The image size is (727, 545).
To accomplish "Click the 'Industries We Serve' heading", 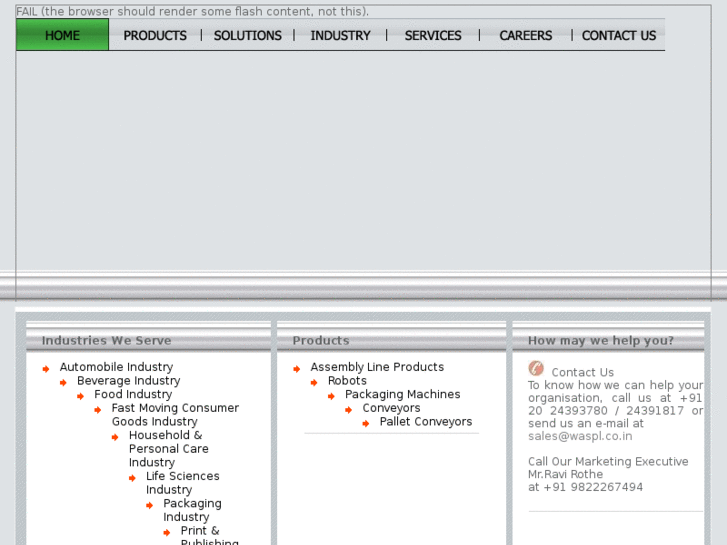I will (x=106, y=340).
